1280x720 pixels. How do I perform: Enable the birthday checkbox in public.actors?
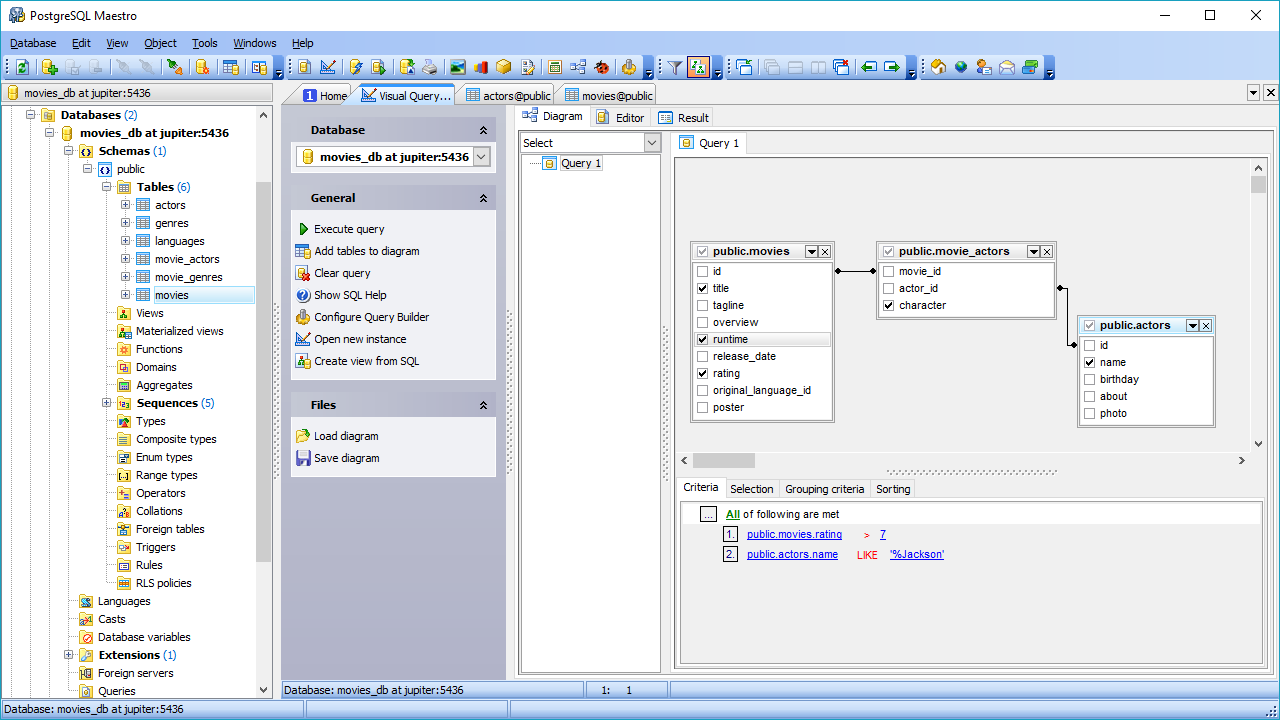click(x=1089, y=379)
